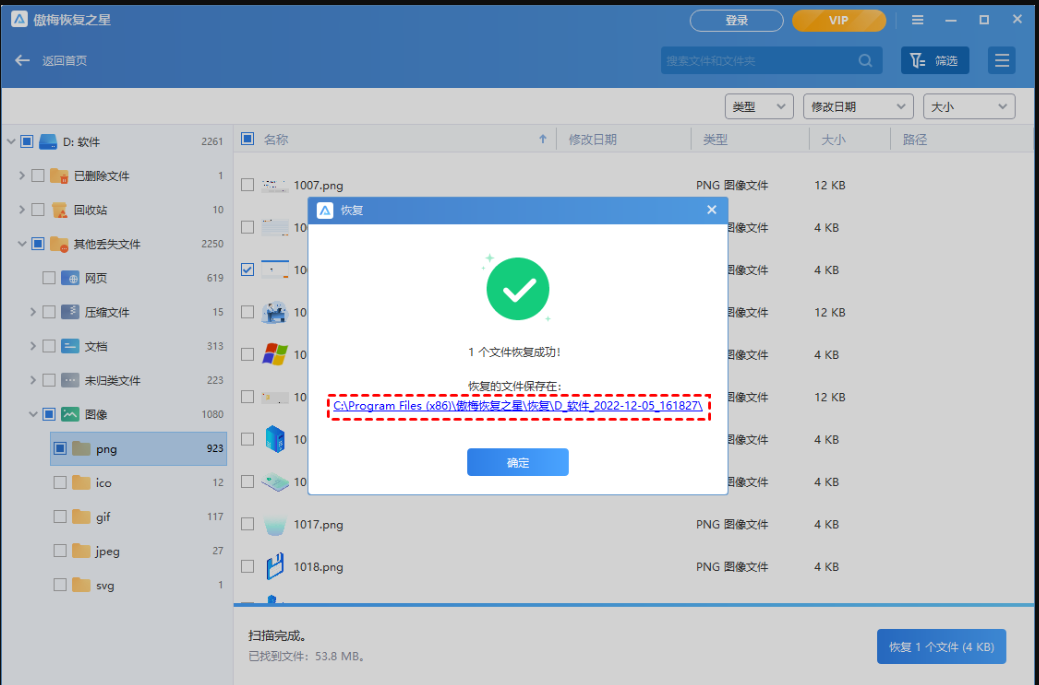Sort by 修改日期 column header
The height and width of the screenshot is (685, 1039).
pos(592,139)
